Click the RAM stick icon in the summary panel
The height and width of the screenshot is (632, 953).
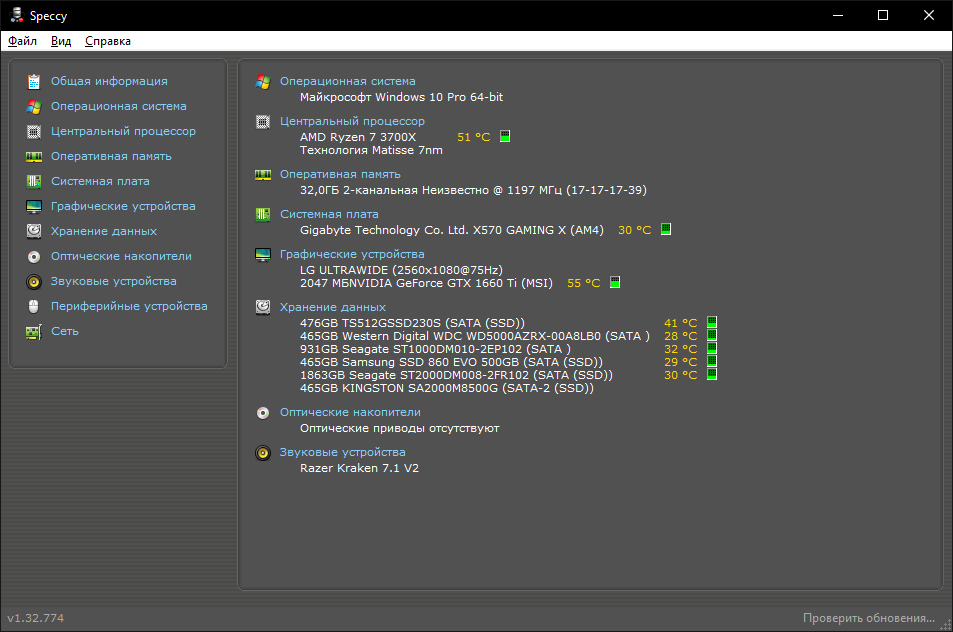click(x=263, y=174)
